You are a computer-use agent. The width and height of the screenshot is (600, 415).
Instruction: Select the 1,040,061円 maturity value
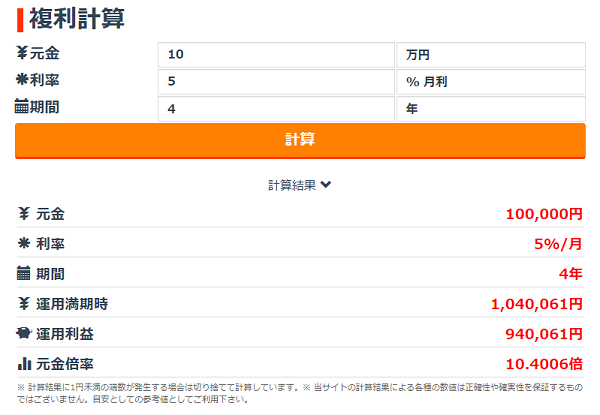pos(536,304)
